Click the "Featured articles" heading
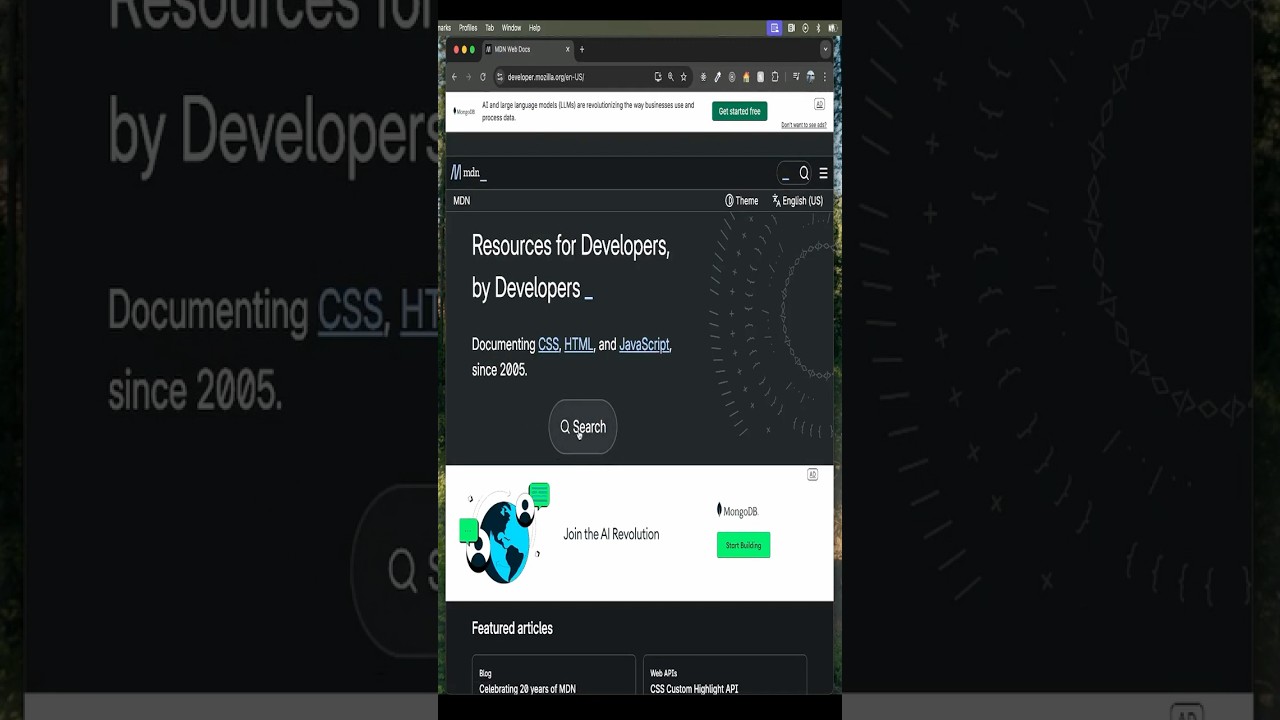Screen dimensions: 1280x720 [x=512, y=628]
